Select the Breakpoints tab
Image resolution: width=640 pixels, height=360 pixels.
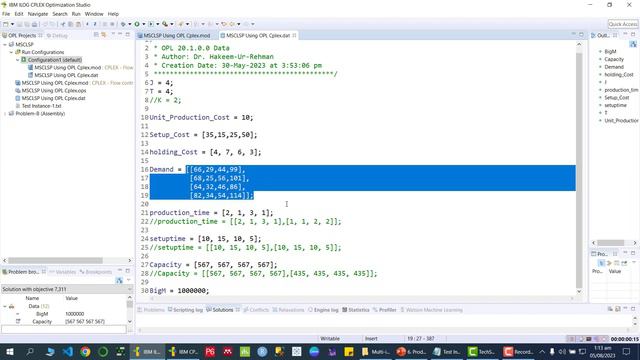[96, 272]
